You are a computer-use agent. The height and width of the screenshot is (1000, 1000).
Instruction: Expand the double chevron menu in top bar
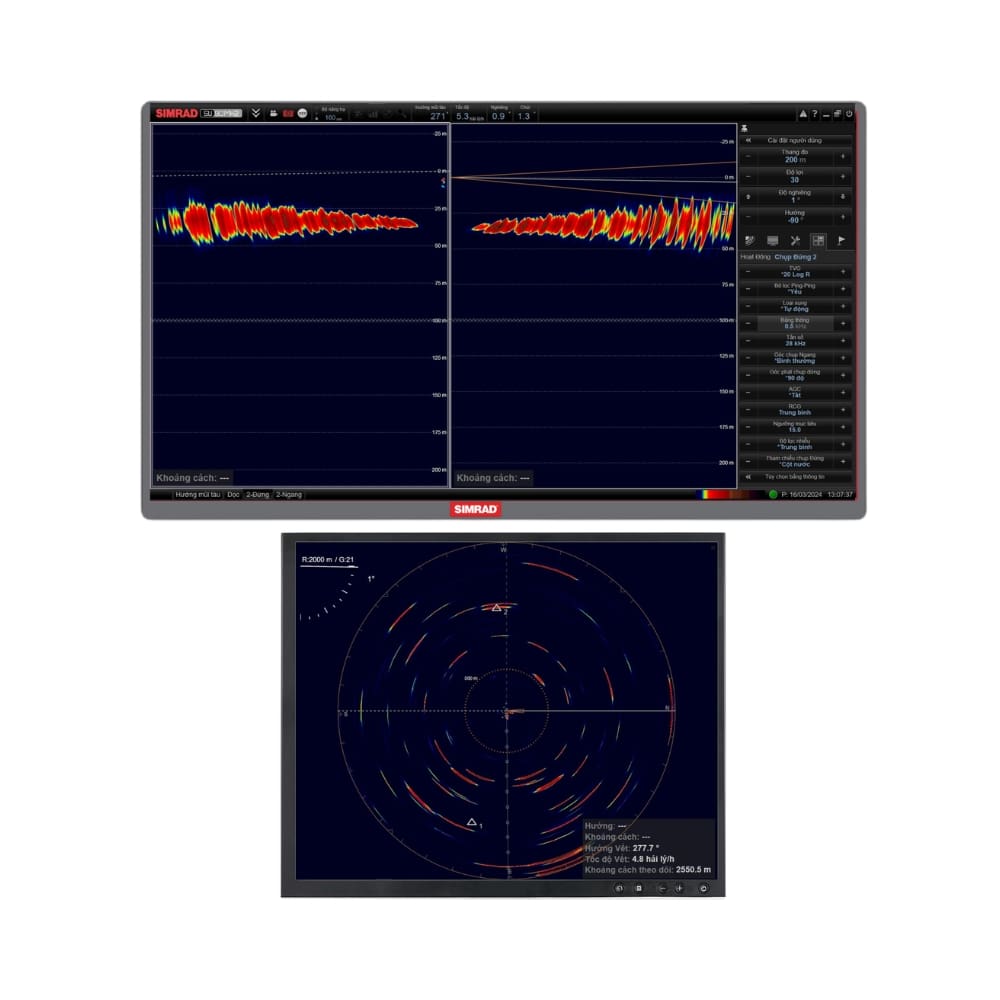256,114
